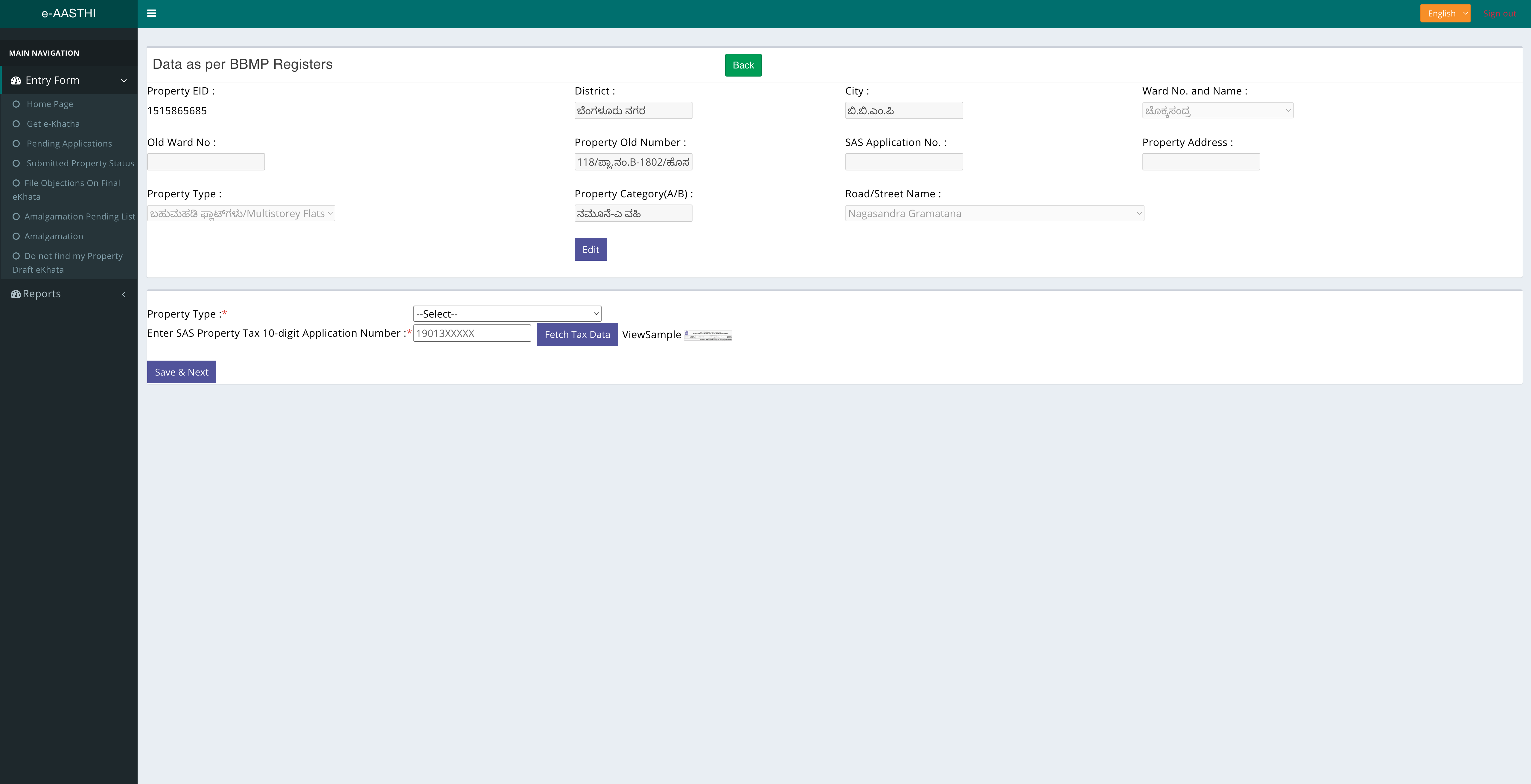
Task: Open the Property Type --Select-- dropdown
Action: point(507,314)
